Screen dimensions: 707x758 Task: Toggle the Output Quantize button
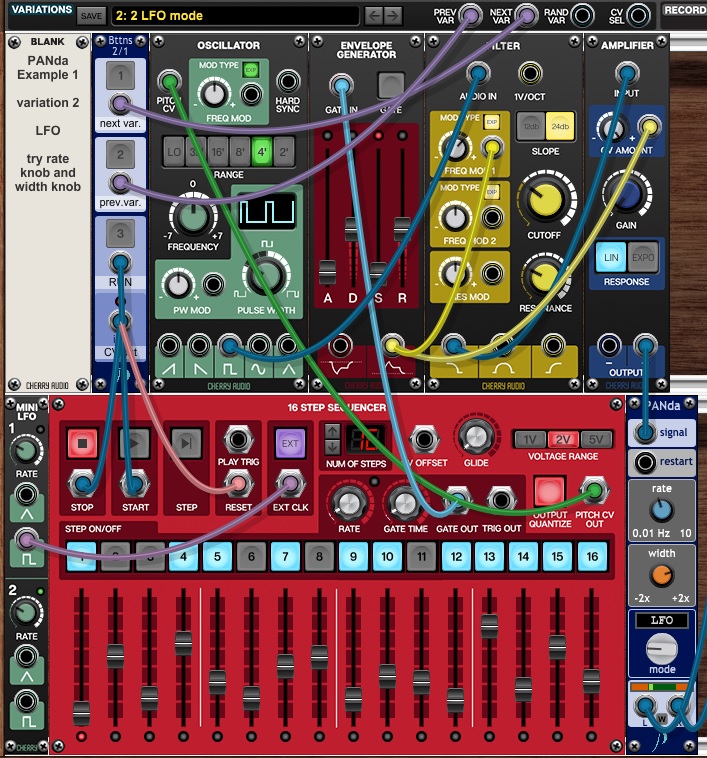point(549,492)
